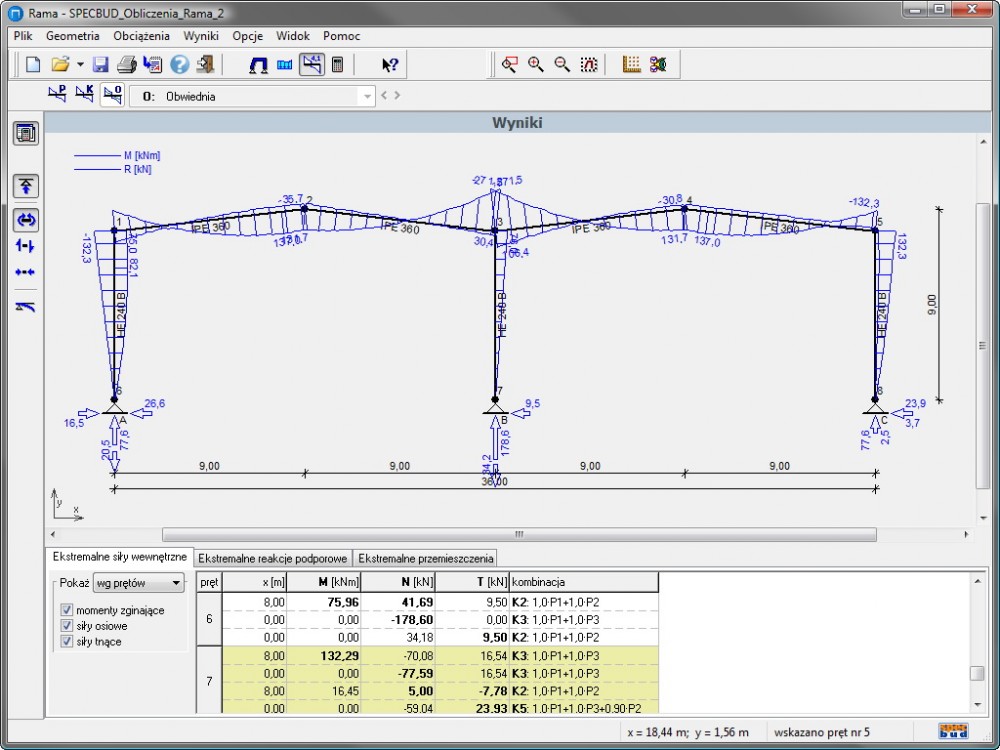Click the support reactions icon in sidebar
1000x750 pixels.
coord(26,185)
